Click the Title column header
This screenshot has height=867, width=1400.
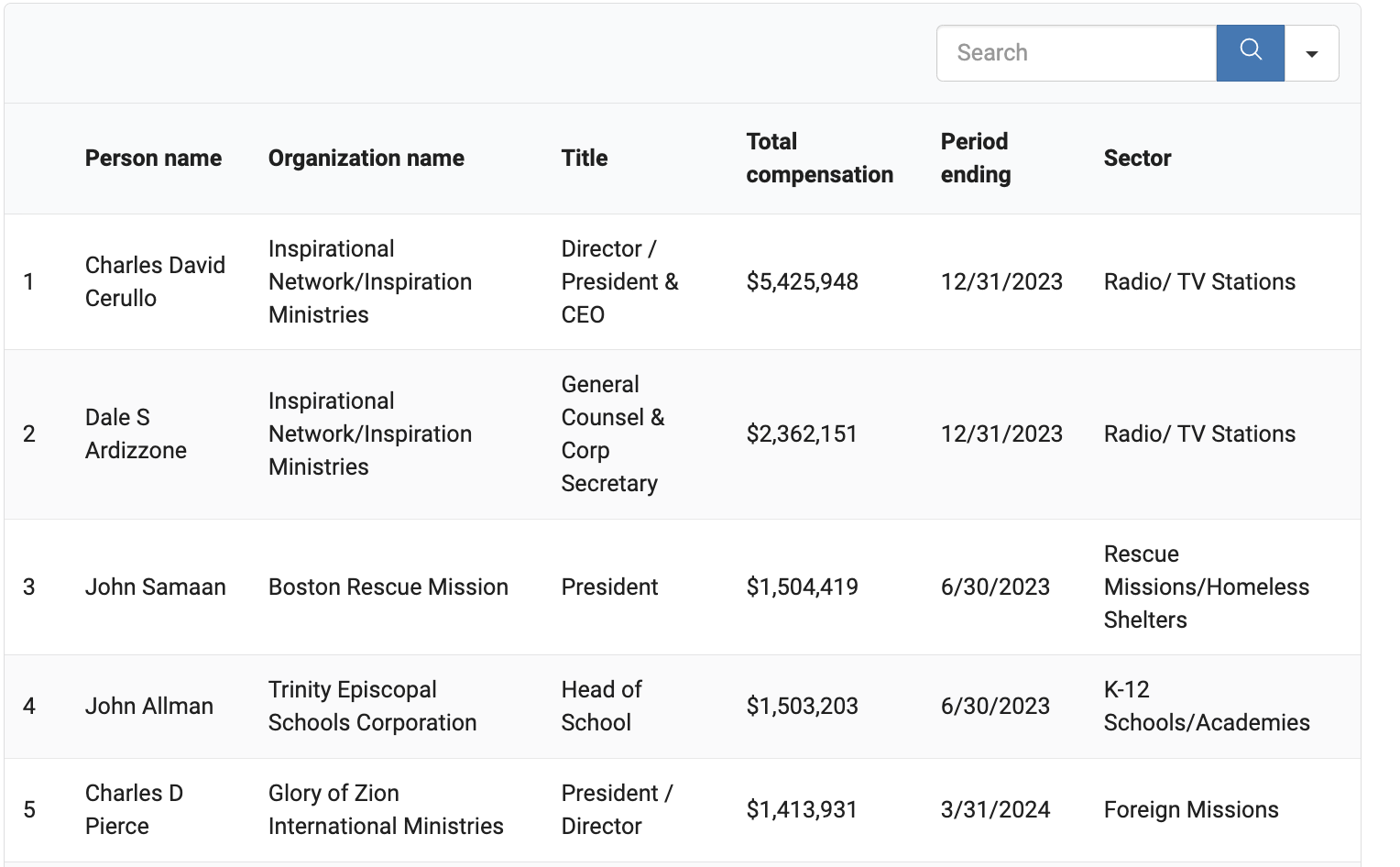[x=584, y=158]
